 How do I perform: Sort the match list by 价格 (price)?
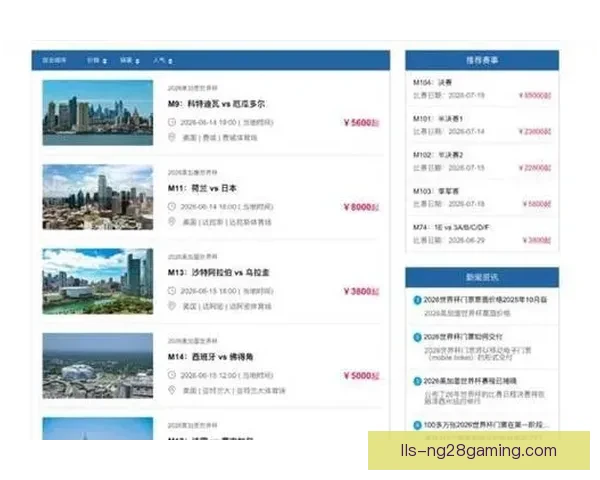(x=96, y=61)
